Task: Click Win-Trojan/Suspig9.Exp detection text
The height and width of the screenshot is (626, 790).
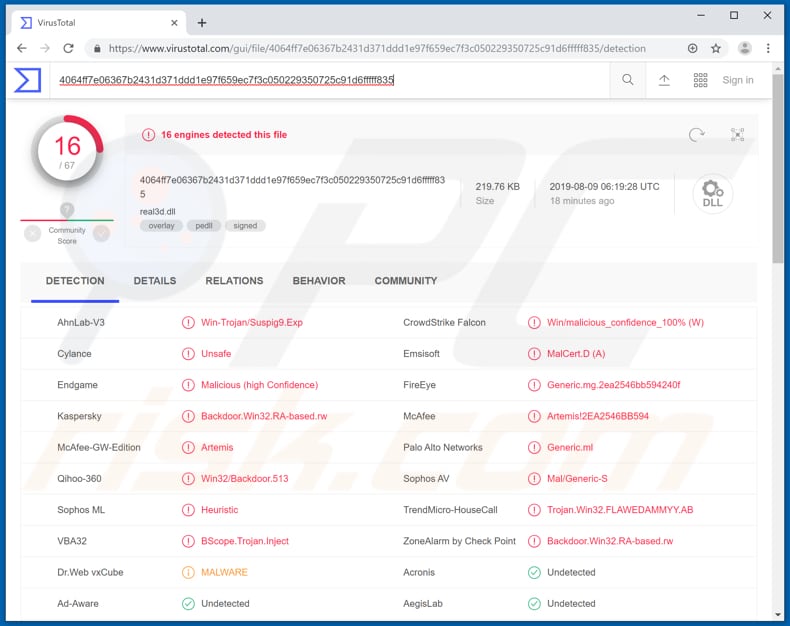Action: pyautogui.click(x=252, y=323)
